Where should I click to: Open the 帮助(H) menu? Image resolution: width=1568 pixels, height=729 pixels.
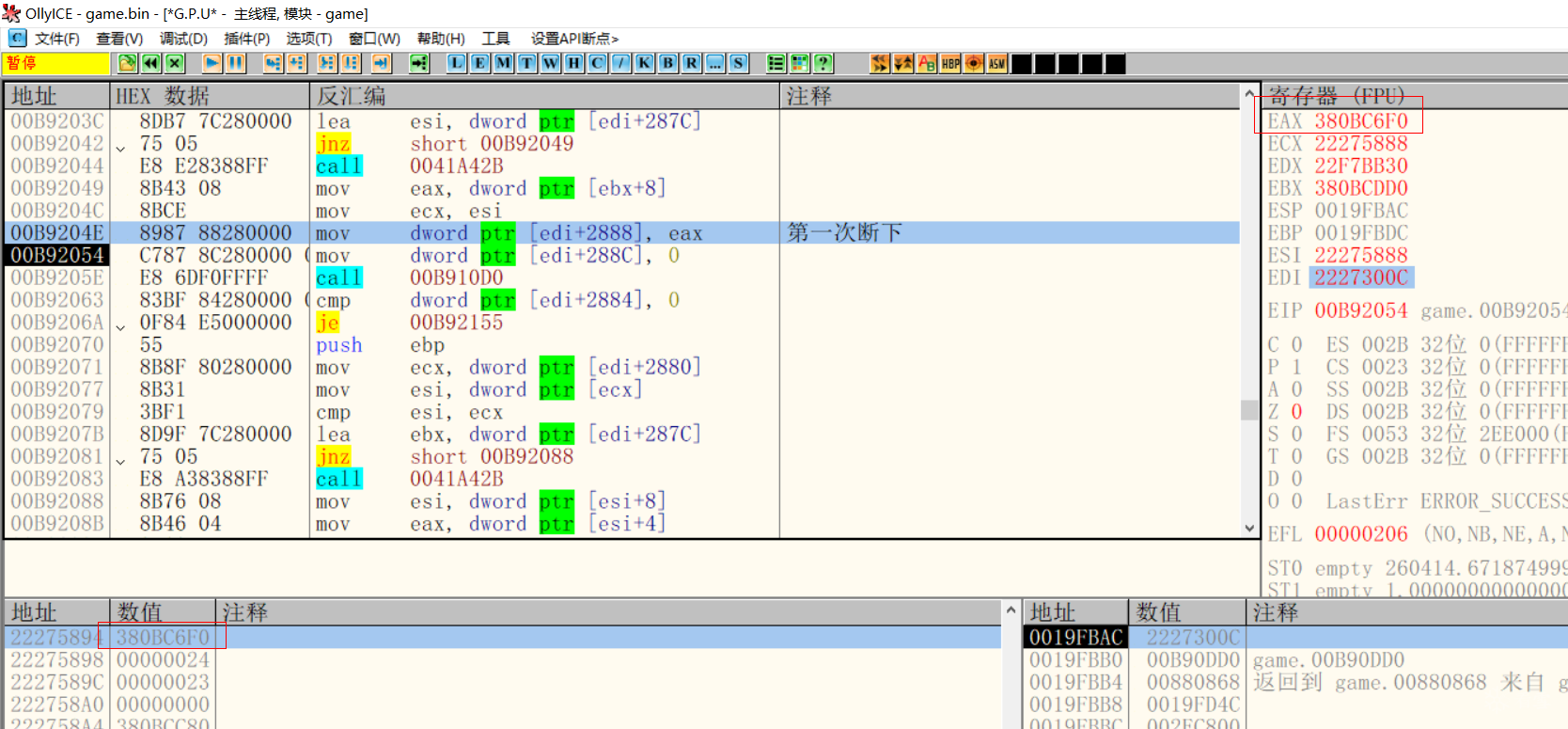pos(441,39)
